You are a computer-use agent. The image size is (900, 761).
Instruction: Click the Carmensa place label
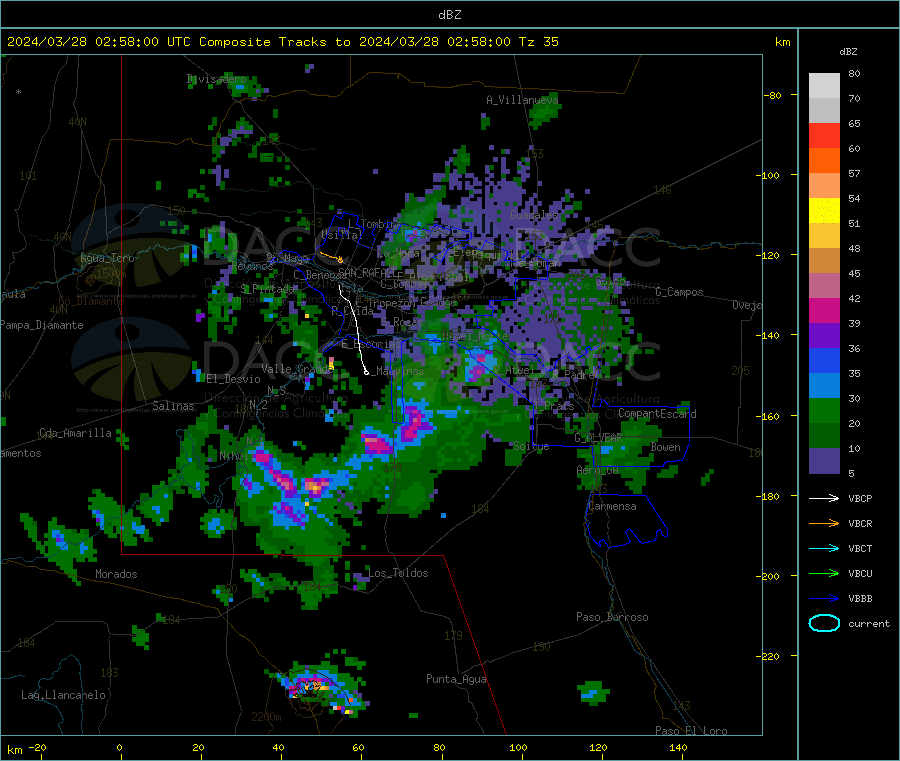[612, 506]
